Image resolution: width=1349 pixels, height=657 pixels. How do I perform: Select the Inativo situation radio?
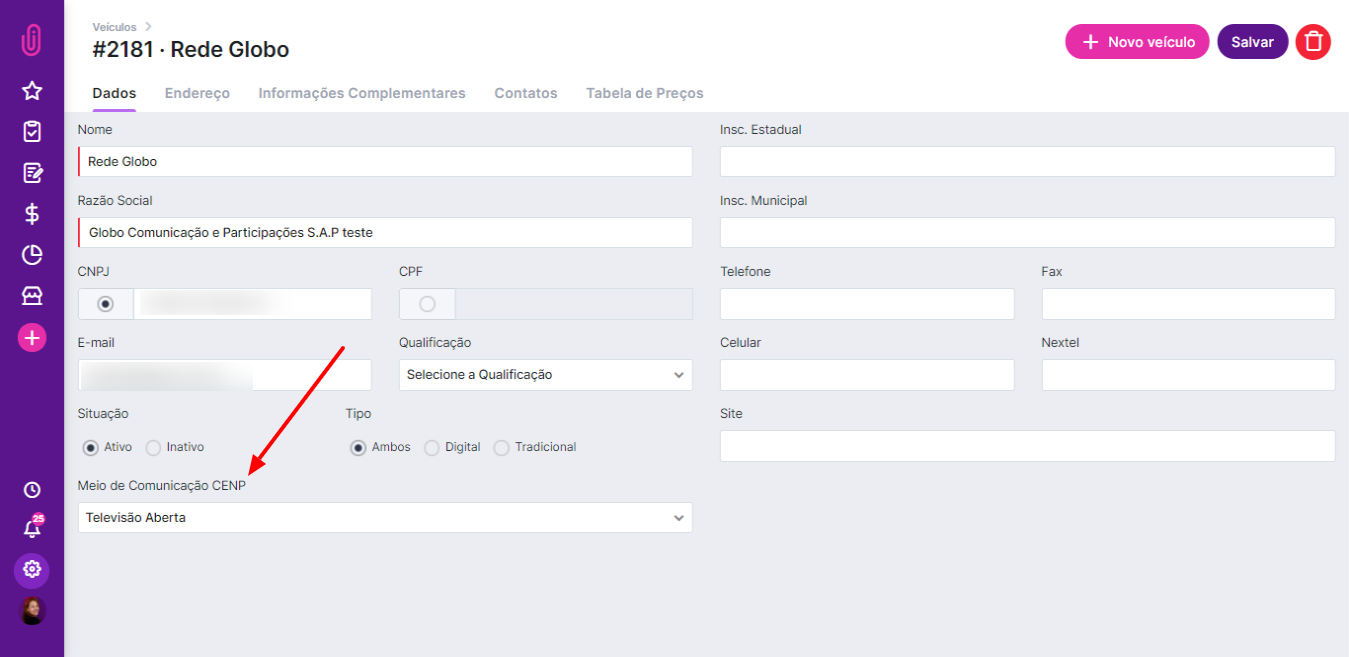(153, 447)
